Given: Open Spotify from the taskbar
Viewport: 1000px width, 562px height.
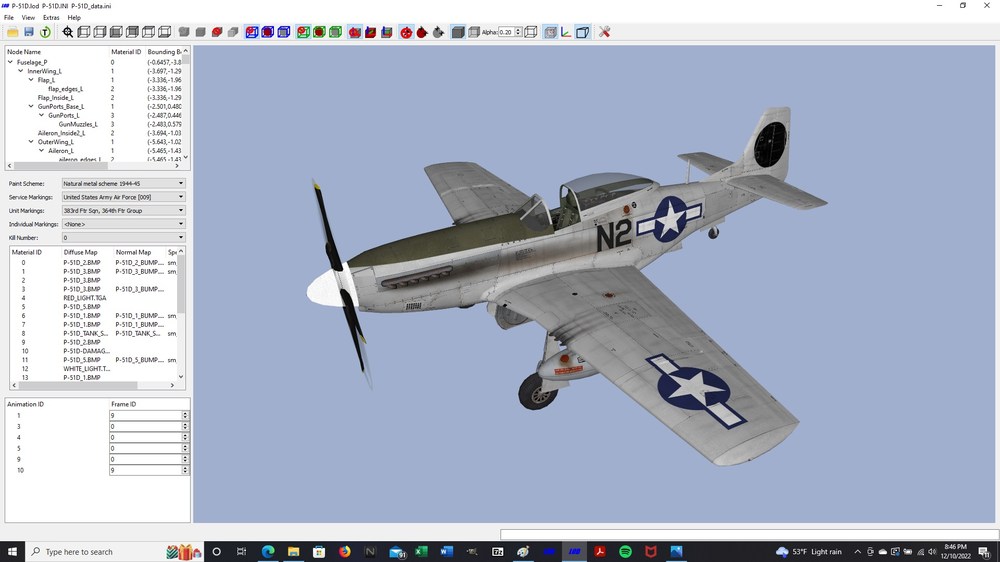Looking at the screenshot, I should [x=625, y=552].
